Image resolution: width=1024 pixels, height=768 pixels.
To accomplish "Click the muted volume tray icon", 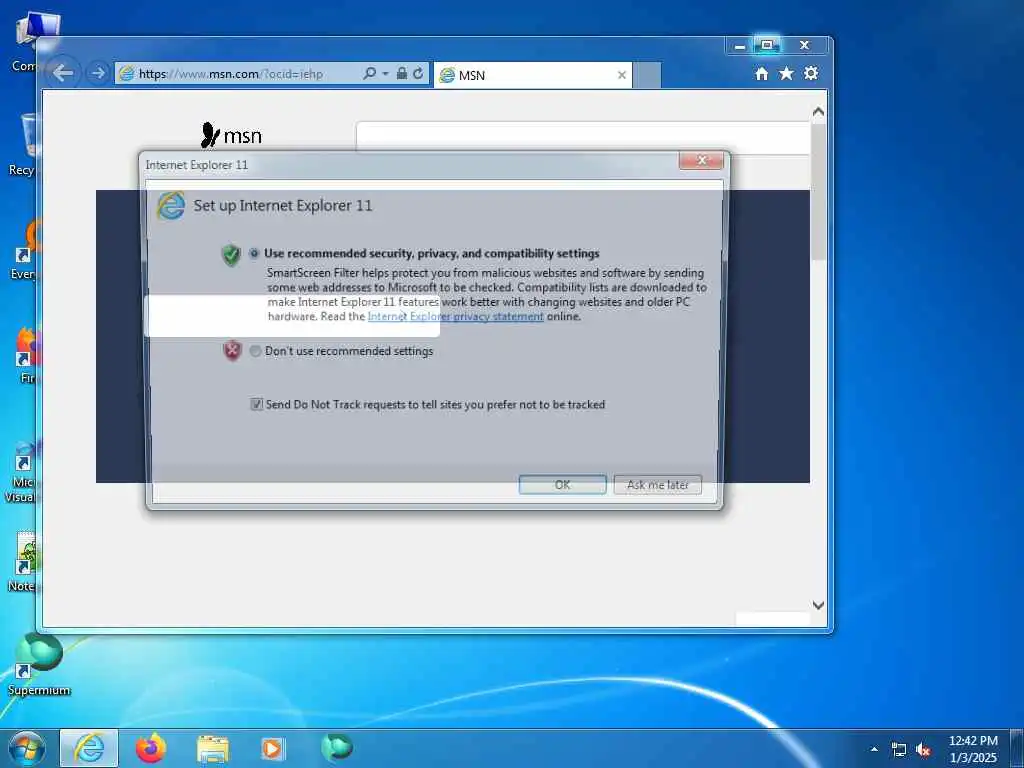I will click(x=923, y=750).
